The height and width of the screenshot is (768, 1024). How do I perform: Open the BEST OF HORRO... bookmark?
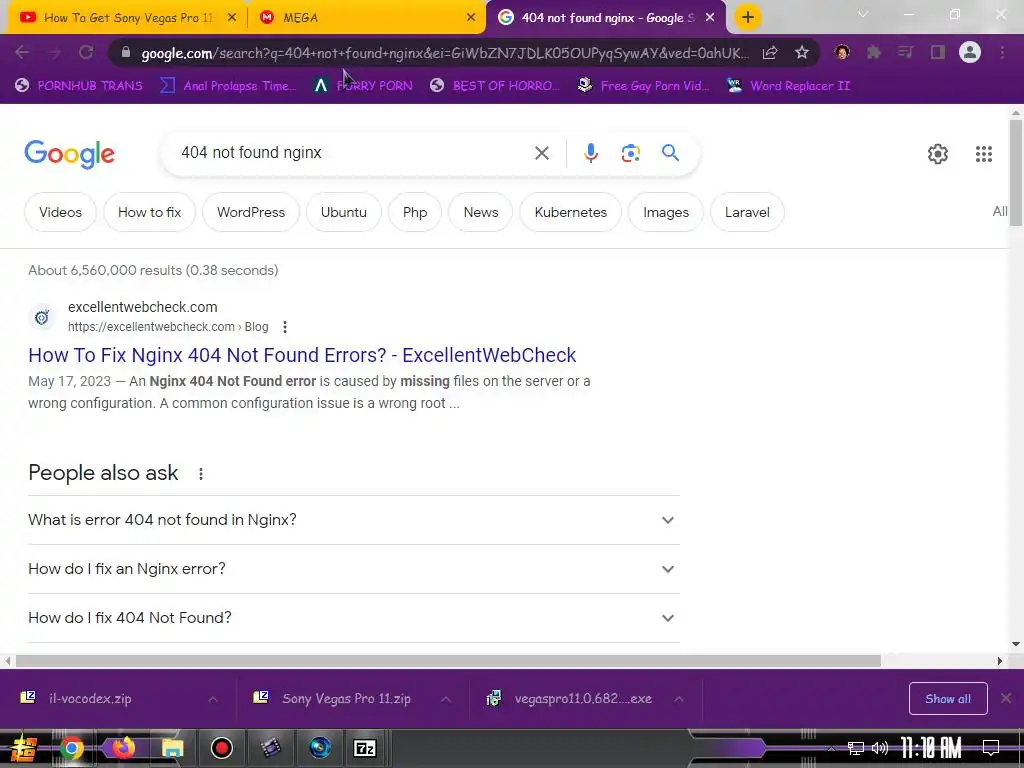click(495, 86)
